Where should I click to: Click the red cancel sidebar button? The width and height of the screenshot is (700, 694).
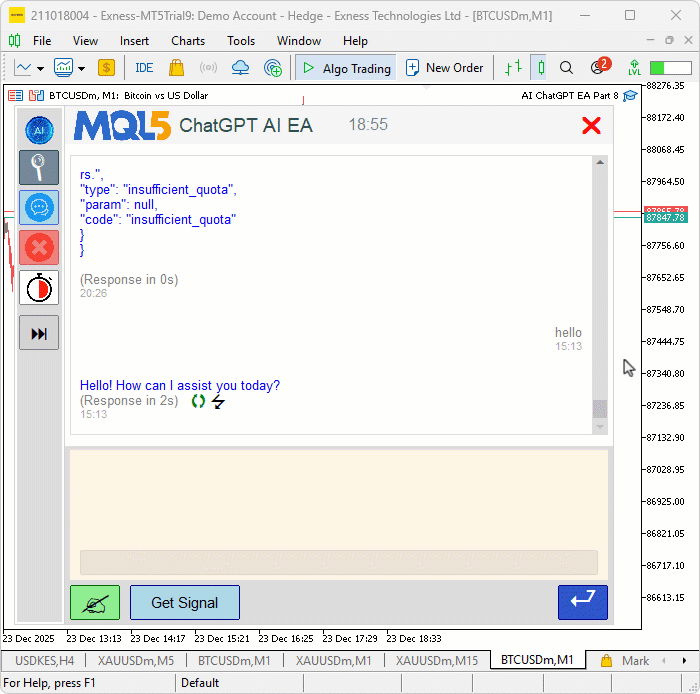coord(39,247)
